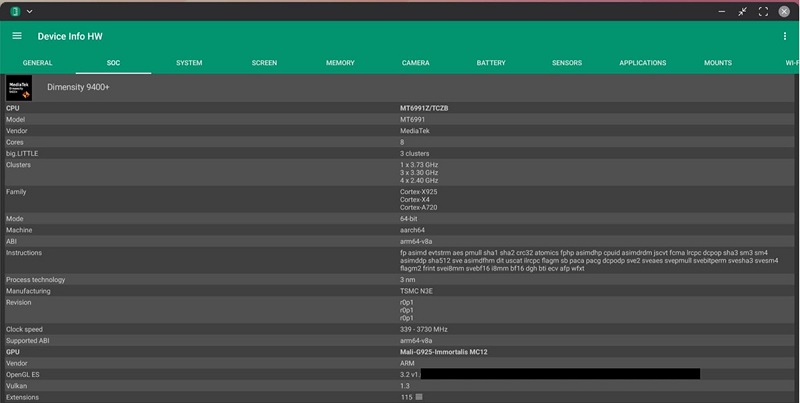Click the cluster entry 1 x 3.73 GHz
Screen dimensions: 800x403
pos(419,165)
